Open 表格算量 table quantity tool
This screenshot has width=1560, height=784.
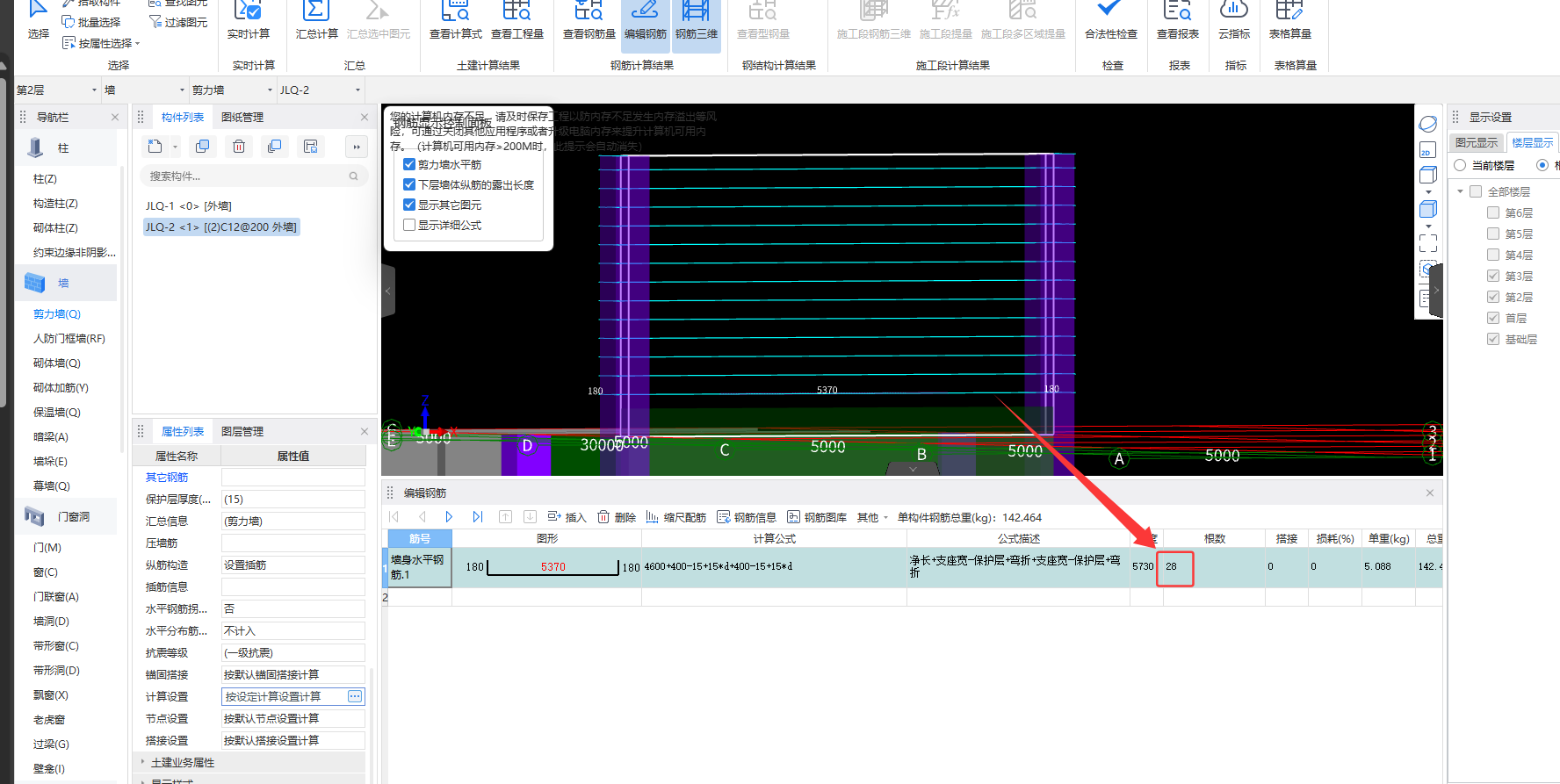tap(1289, 21)
